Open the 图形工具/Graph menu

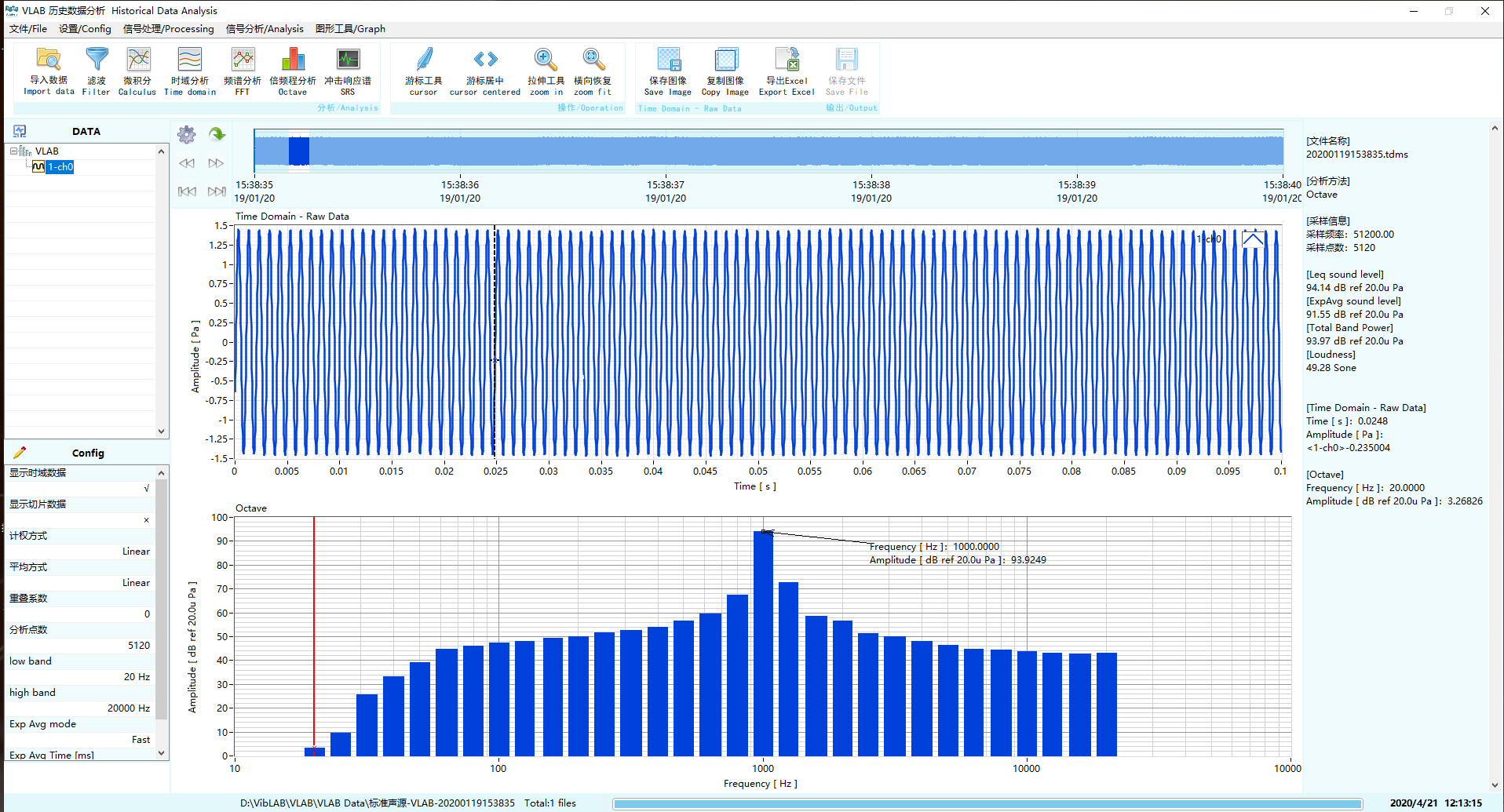pos(349,28)
